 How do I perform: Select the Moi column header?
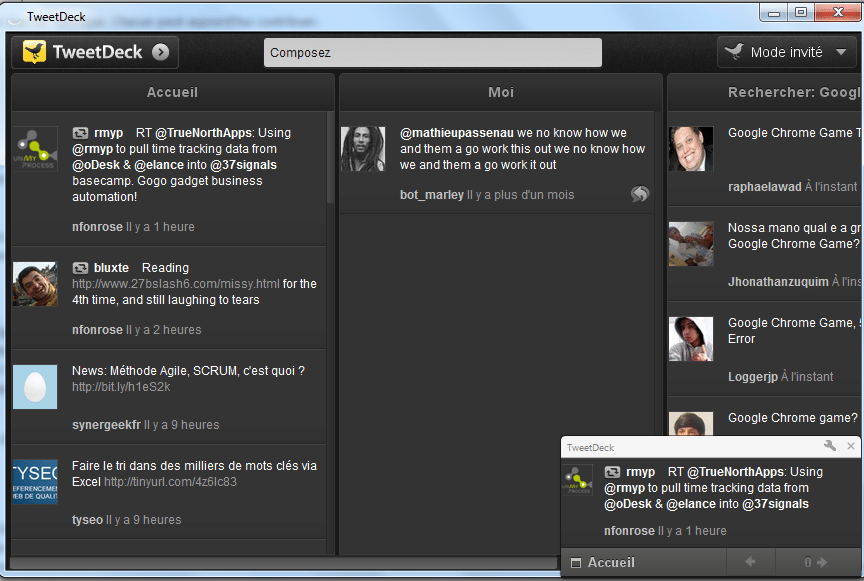point(501,93)
